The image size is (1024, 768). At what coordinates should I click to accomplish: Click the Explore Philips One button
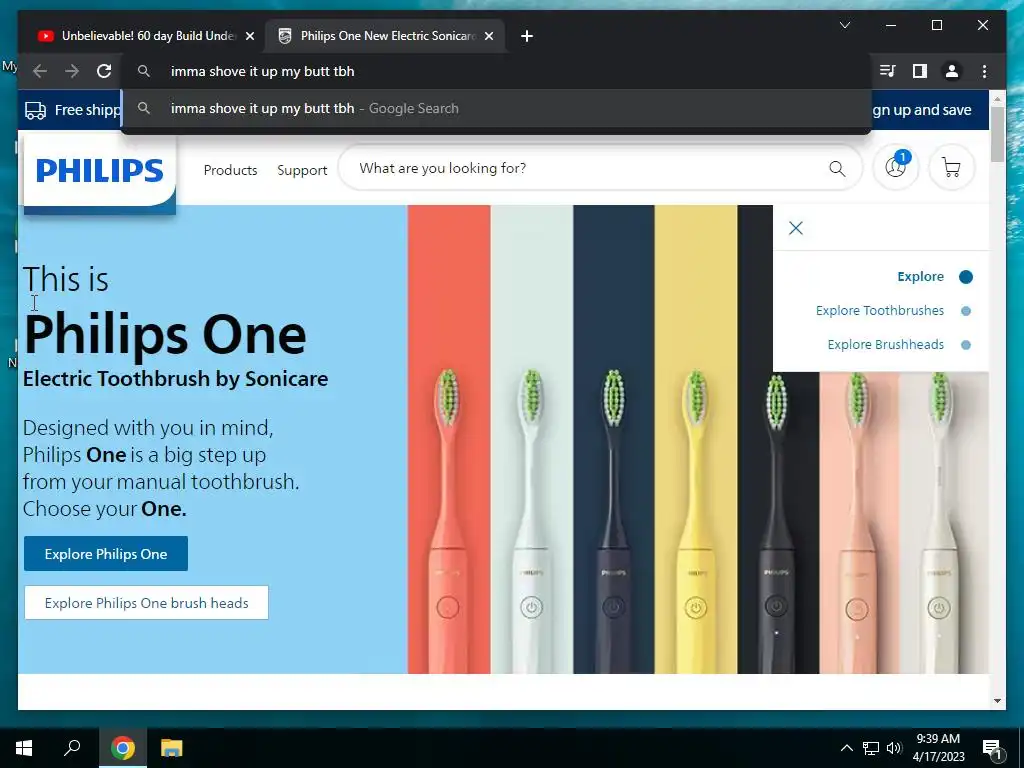106,554
